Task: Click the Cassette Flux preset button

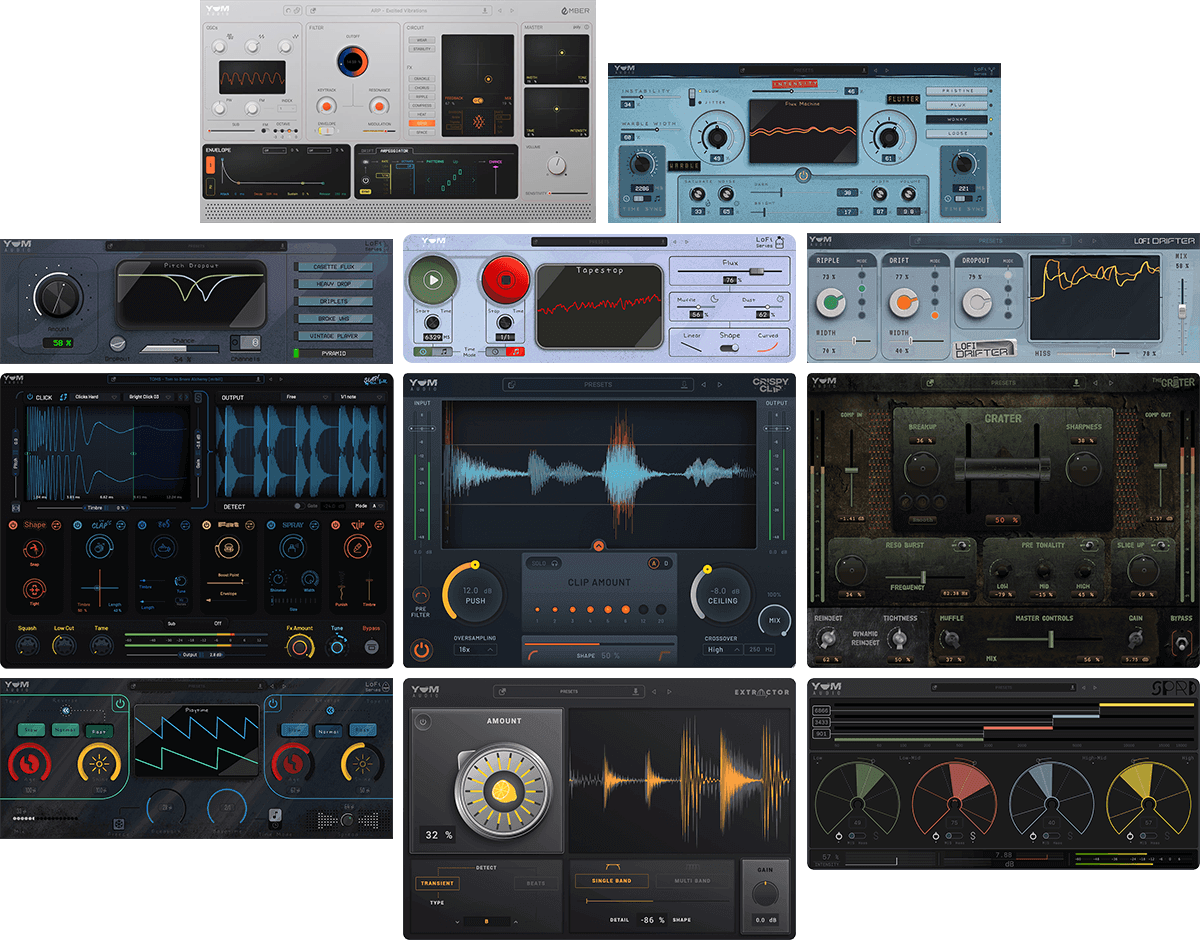Action: click(333, 267)
